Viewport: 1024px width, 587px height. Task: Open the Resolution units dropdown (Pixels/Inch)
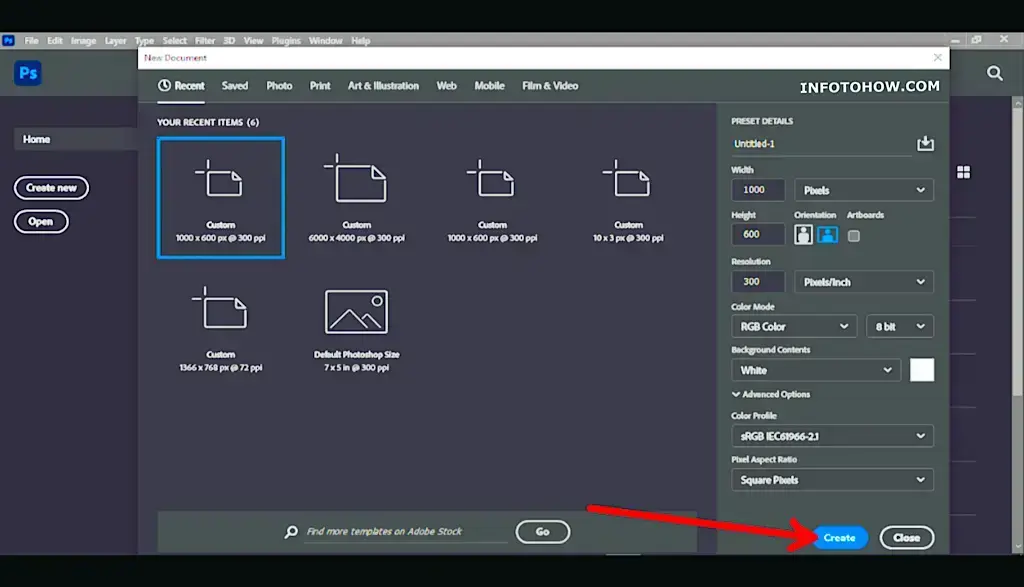coord(863,282)
